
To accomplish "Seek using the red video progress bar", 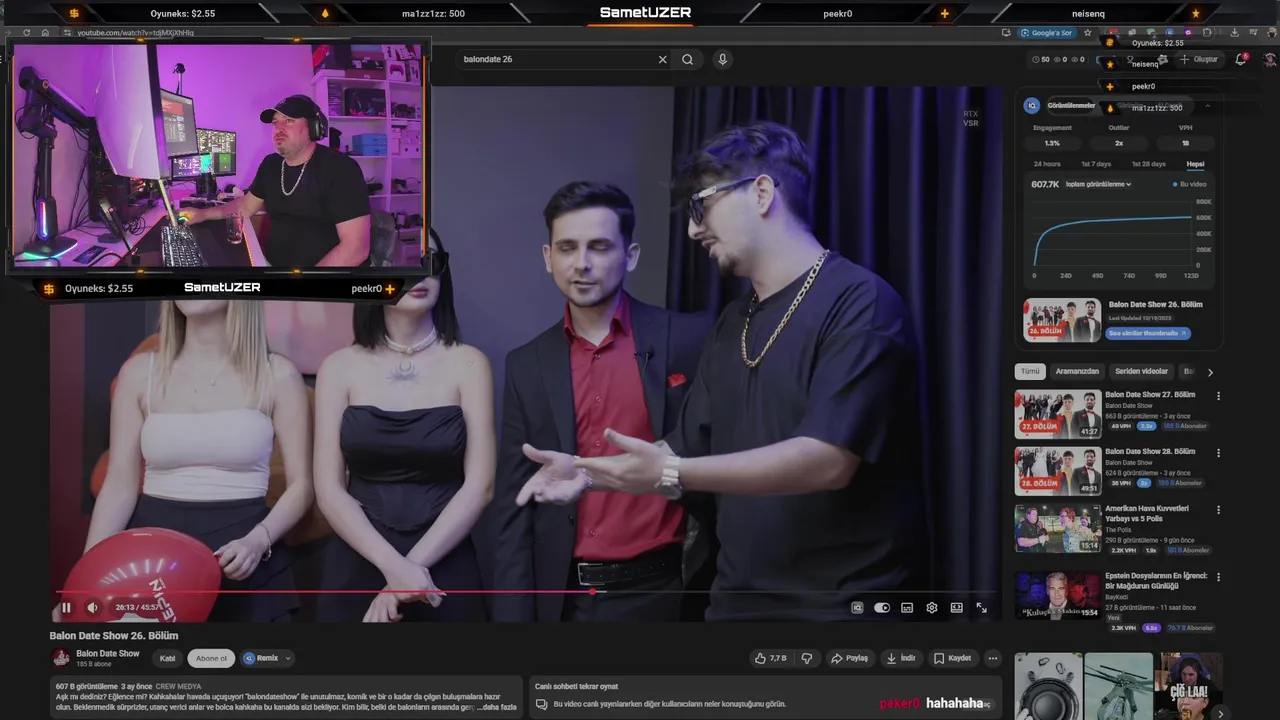I will pyautogui.click(x=527, y=591).
